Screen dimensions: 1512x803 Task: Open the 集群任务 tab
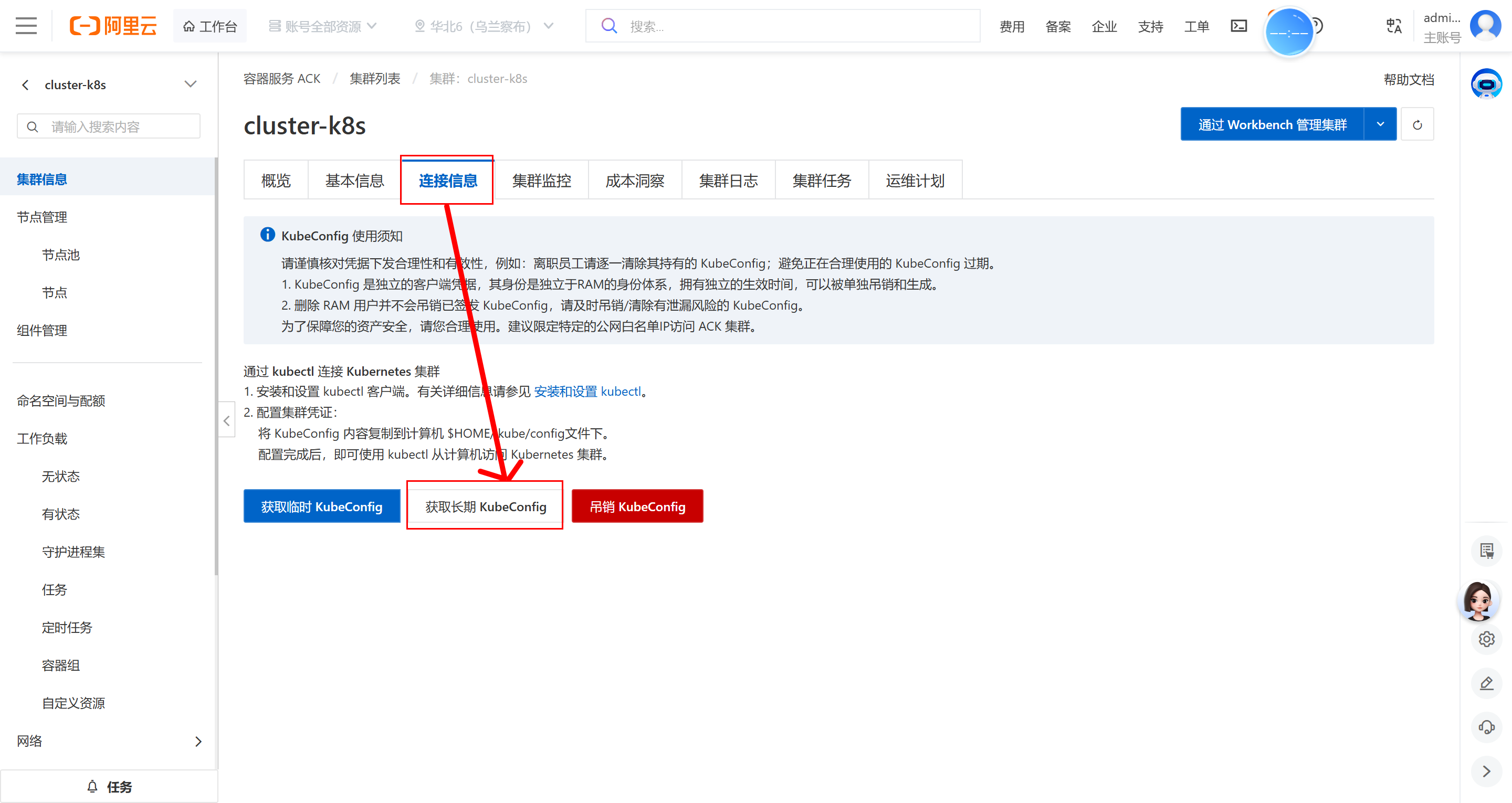coord(822,181)
